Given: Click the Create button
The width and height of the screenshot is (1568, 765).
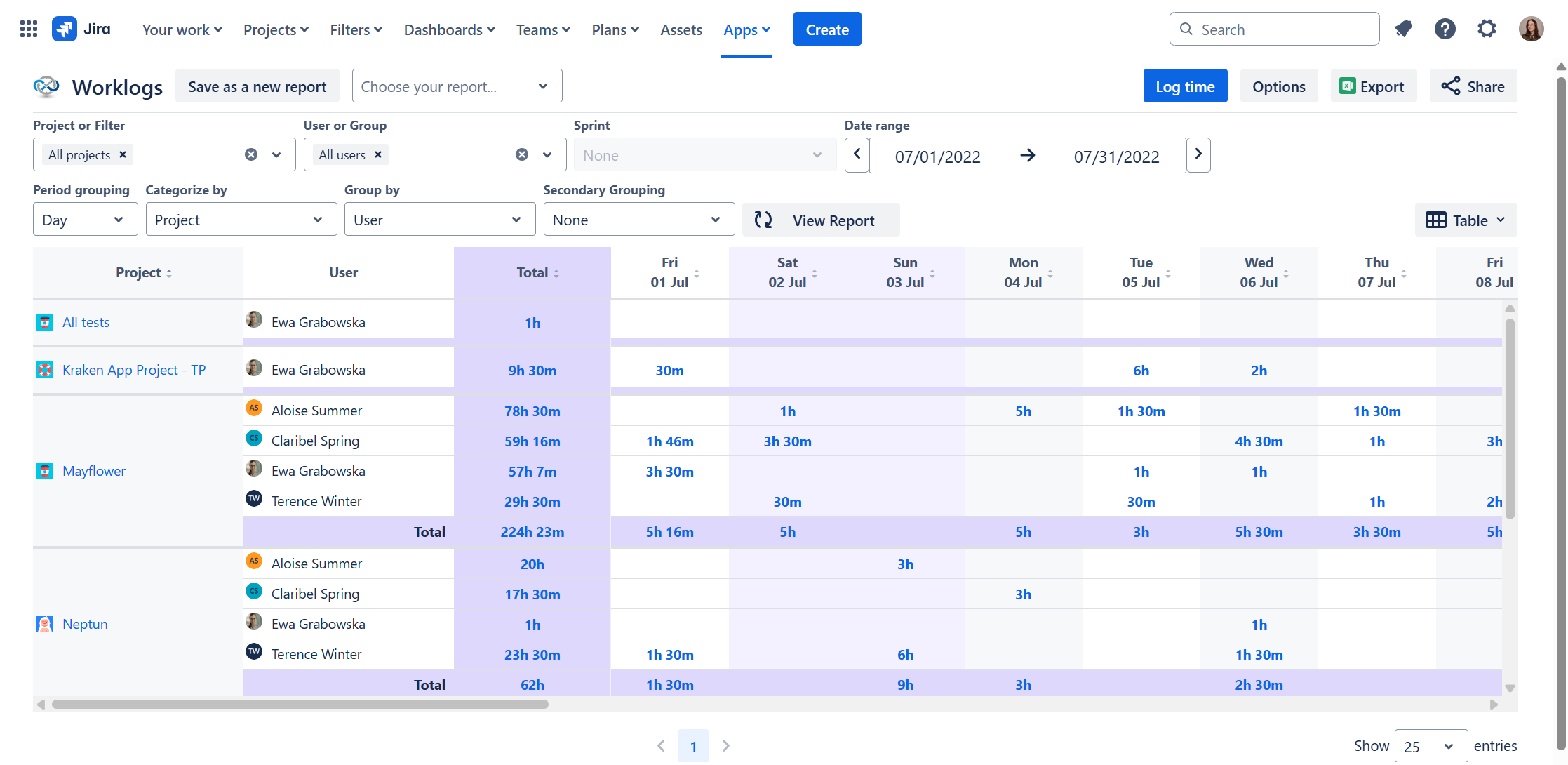Looking at the screenshot, I should [827, 29].
